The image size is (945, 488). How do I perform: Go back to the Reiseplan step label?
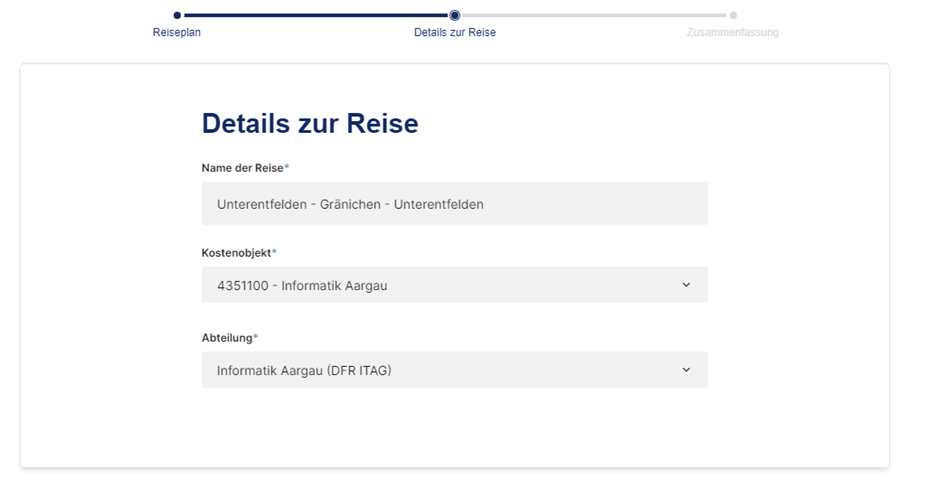pos(177,33)
